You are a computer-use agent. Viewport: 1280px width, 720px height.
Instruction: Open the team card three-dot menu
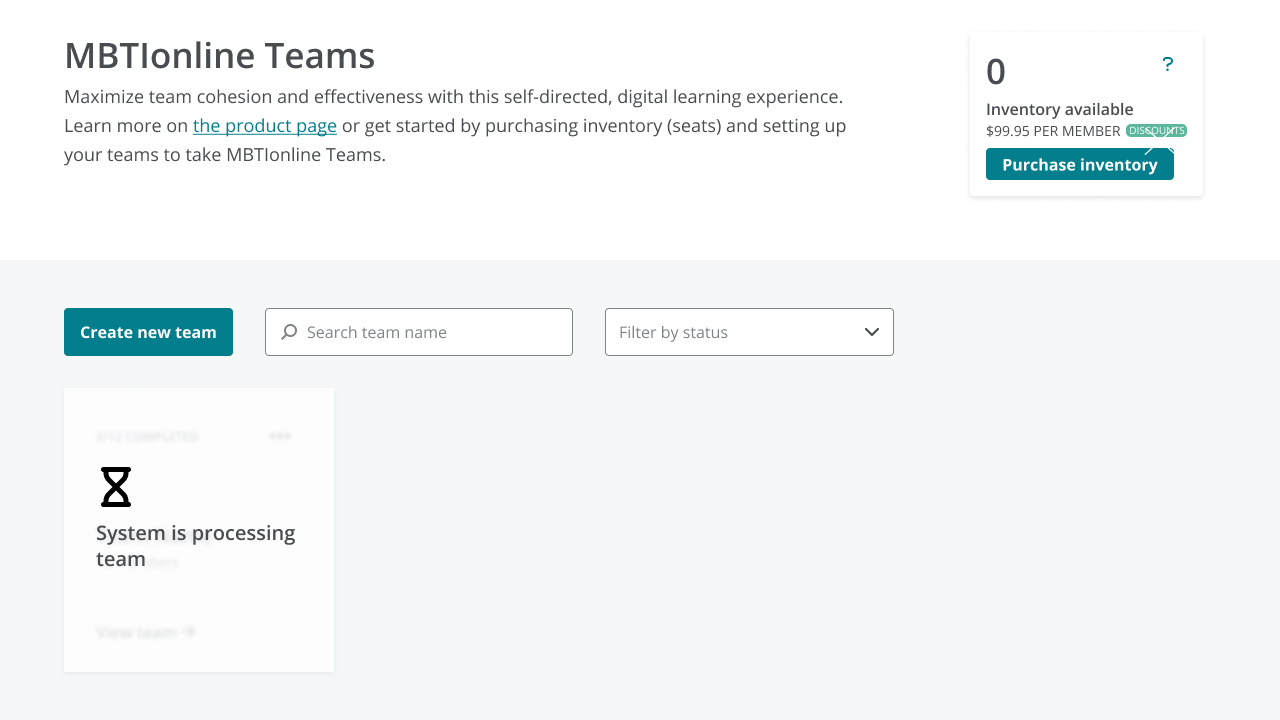click(280, 436)
